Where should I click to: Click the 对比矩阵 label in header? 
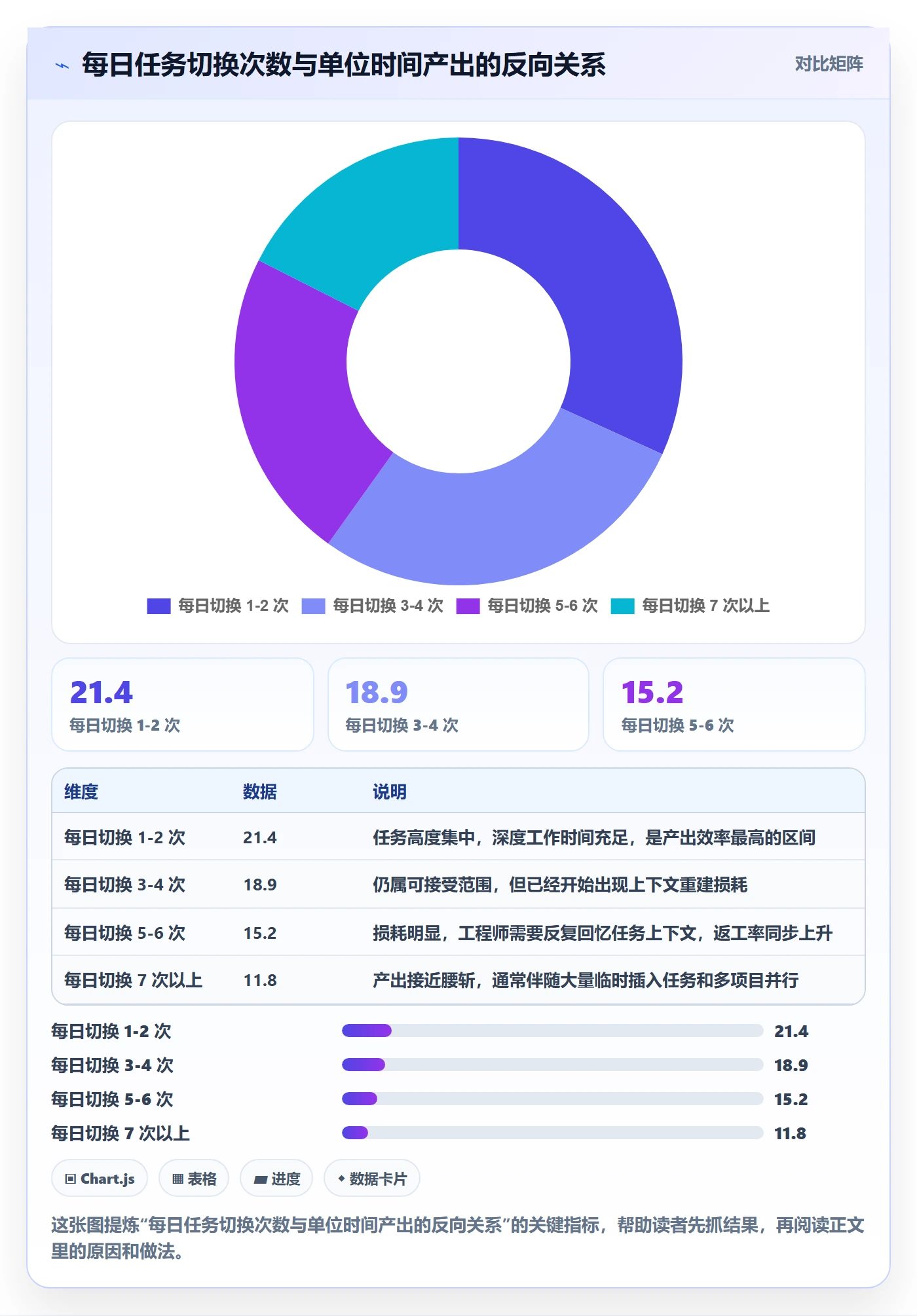(829, 64)
